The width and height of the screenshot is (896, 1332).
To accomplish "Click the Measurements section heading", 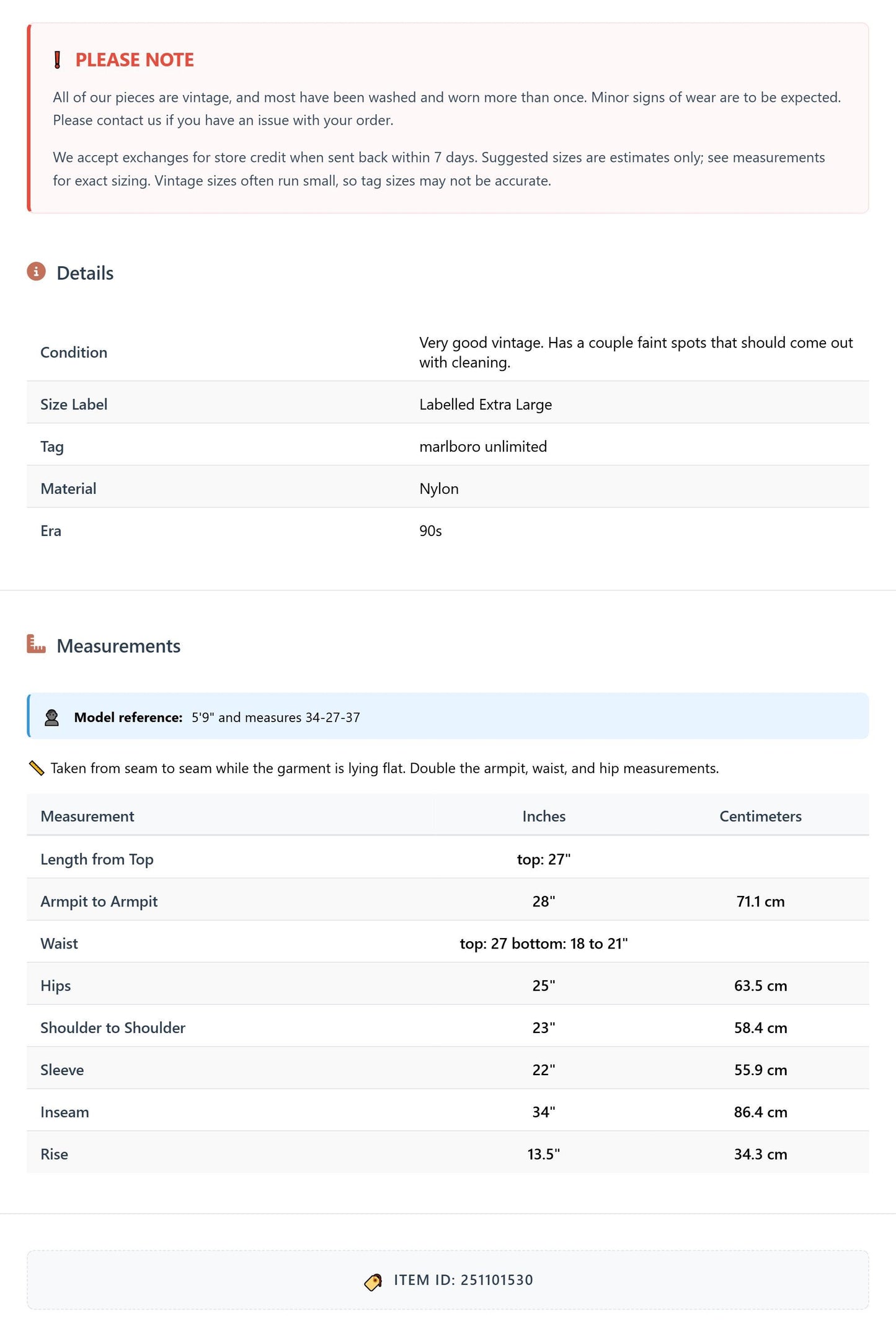I will click(x=118, y=646).
